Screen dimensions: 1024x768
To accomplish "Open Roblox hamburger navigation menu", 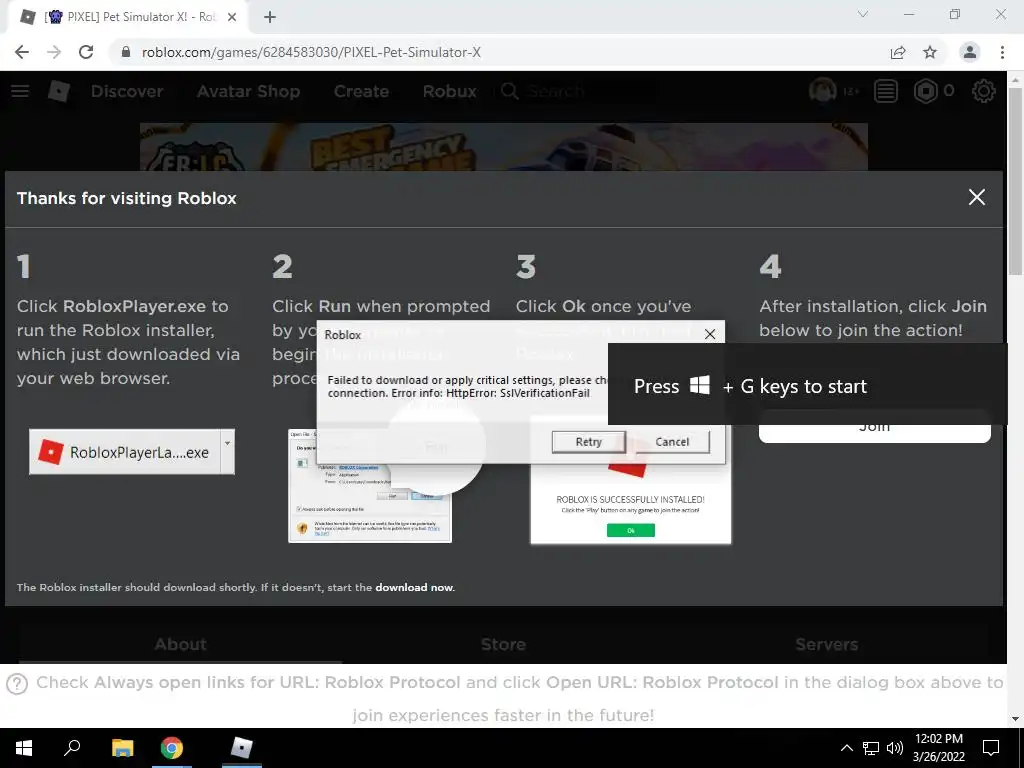I will pyautogui.click(x=20, y=91).
